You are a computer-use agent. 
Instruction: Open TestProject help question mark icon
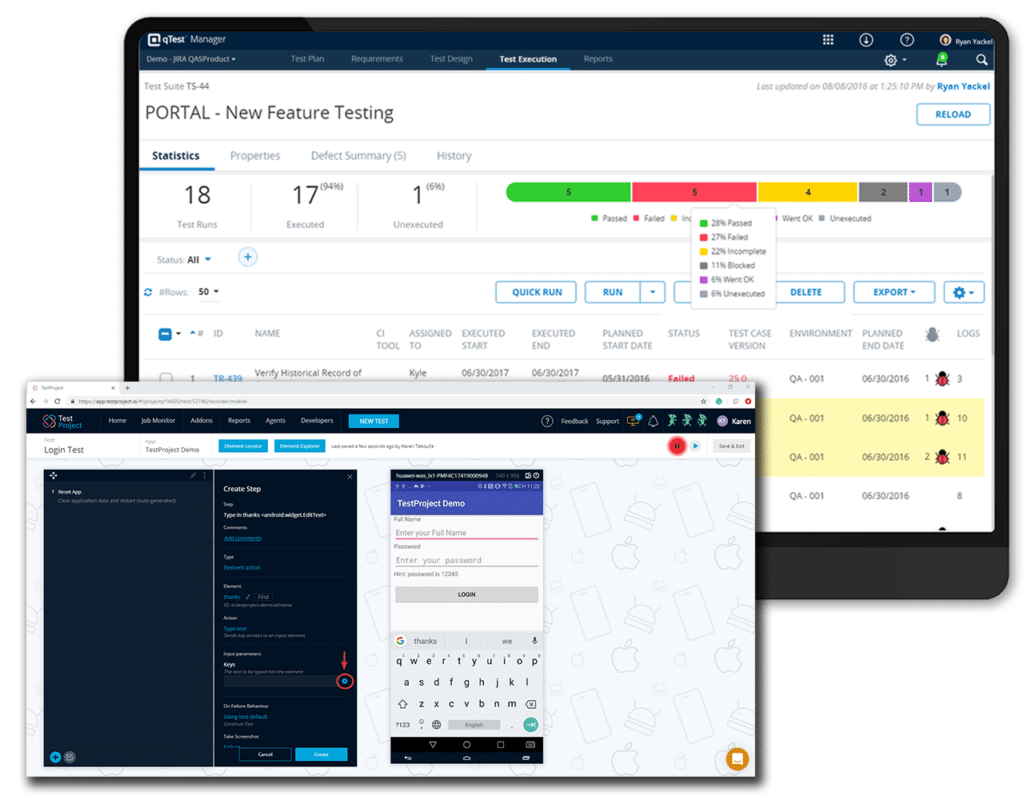click(x=547, y=421)
